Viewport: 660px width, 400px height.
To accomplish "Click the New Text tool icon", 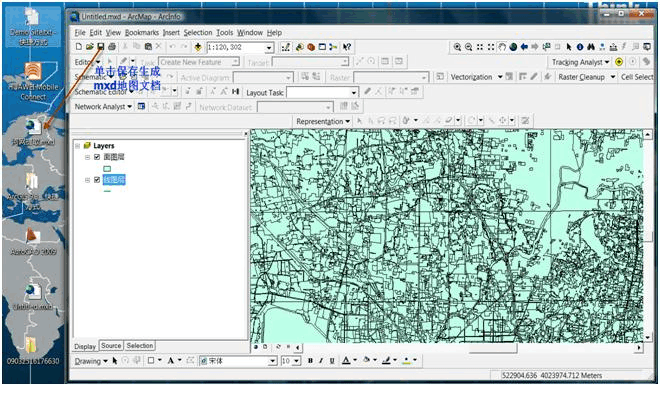I will point(170,361).
